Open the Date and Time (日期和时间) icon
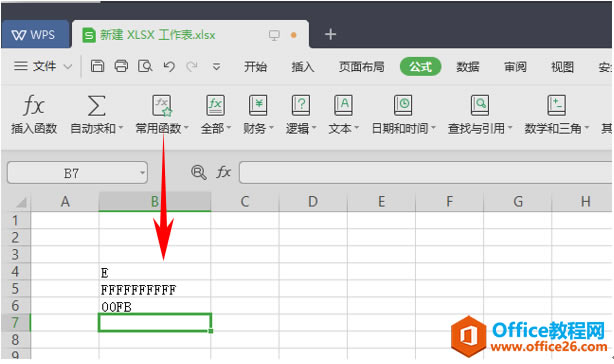This screenshot has width=614, height=364. click(x=403, y=105)
